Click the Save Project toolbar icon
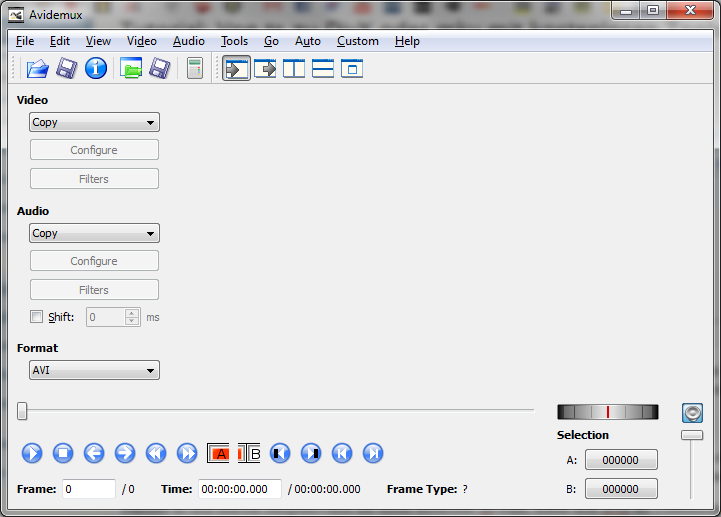721x517 pixels. [160, 69]
